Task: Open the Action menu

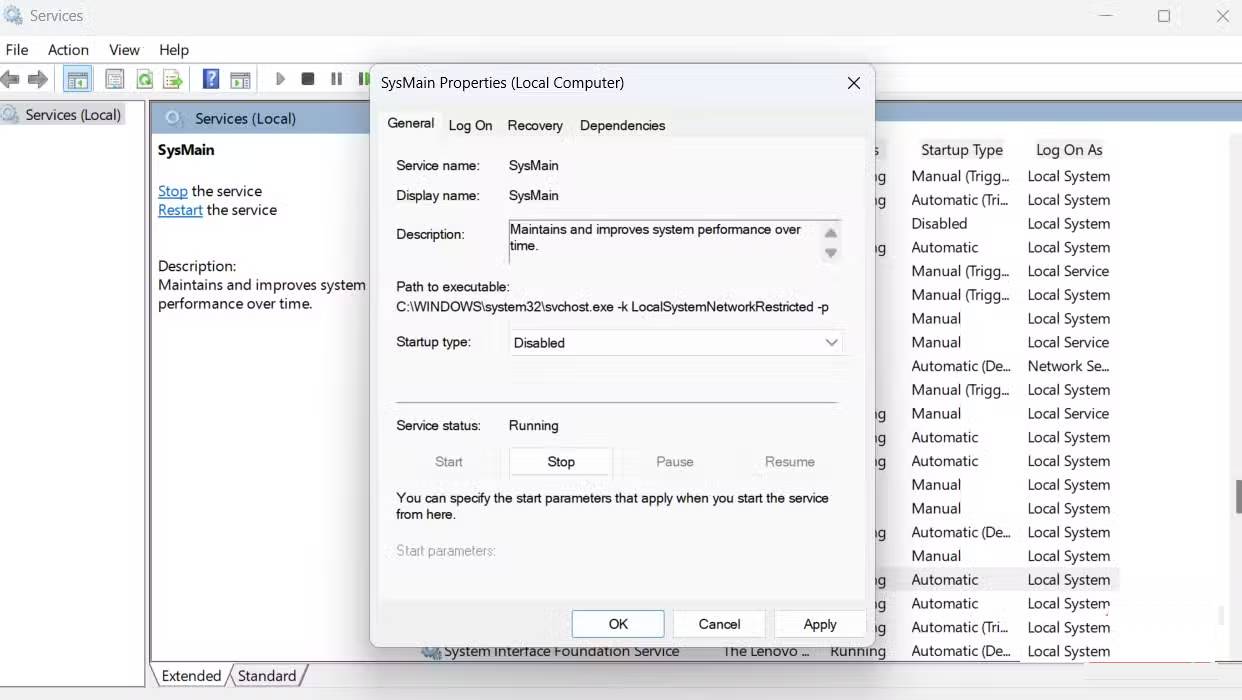Action: [x=68, y=49]
